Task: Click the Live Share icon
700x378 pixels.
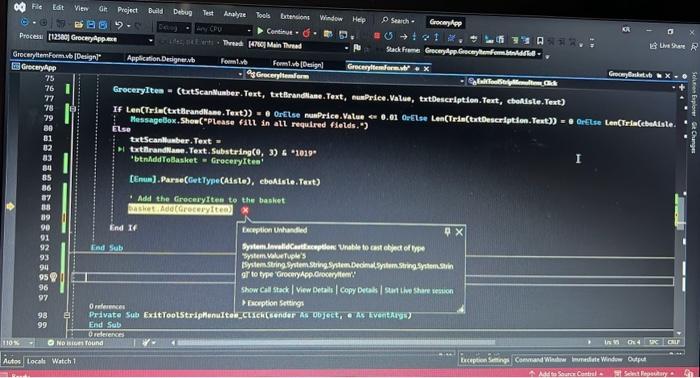Action: [x=654, y=46]
